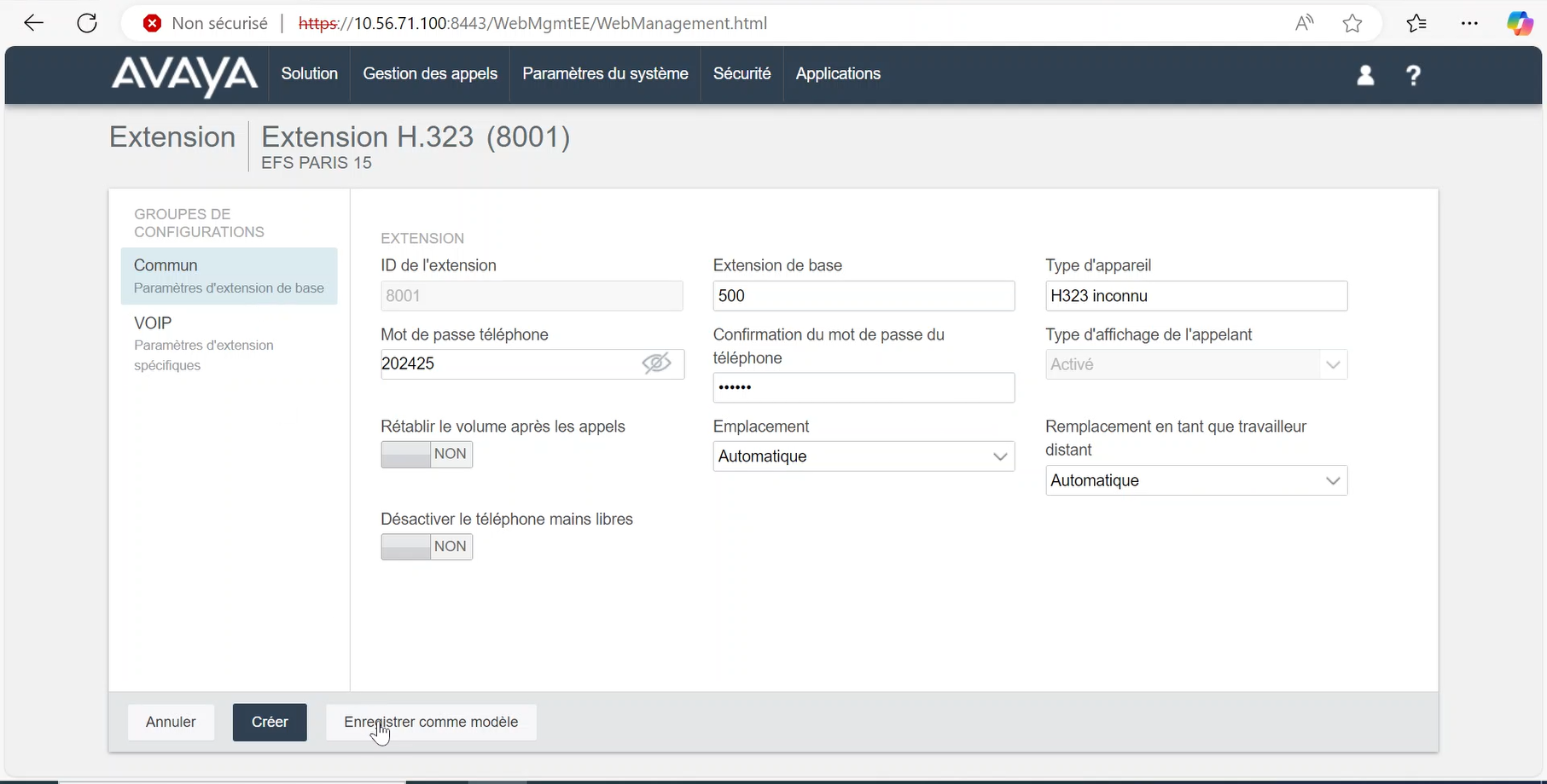Click the Créer button

(x=270, y=722)
